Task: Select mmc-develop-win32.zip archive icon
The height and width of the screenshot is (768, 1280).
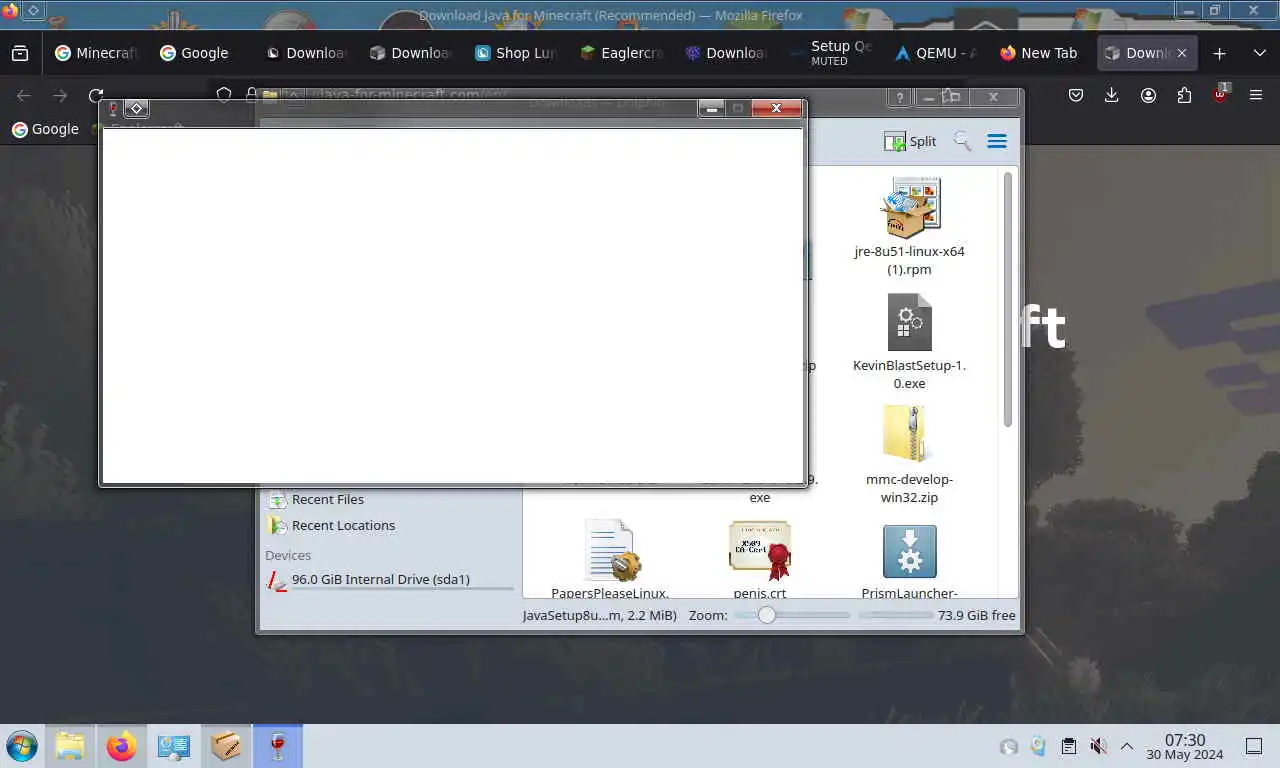Action: (x=905, y=434)
